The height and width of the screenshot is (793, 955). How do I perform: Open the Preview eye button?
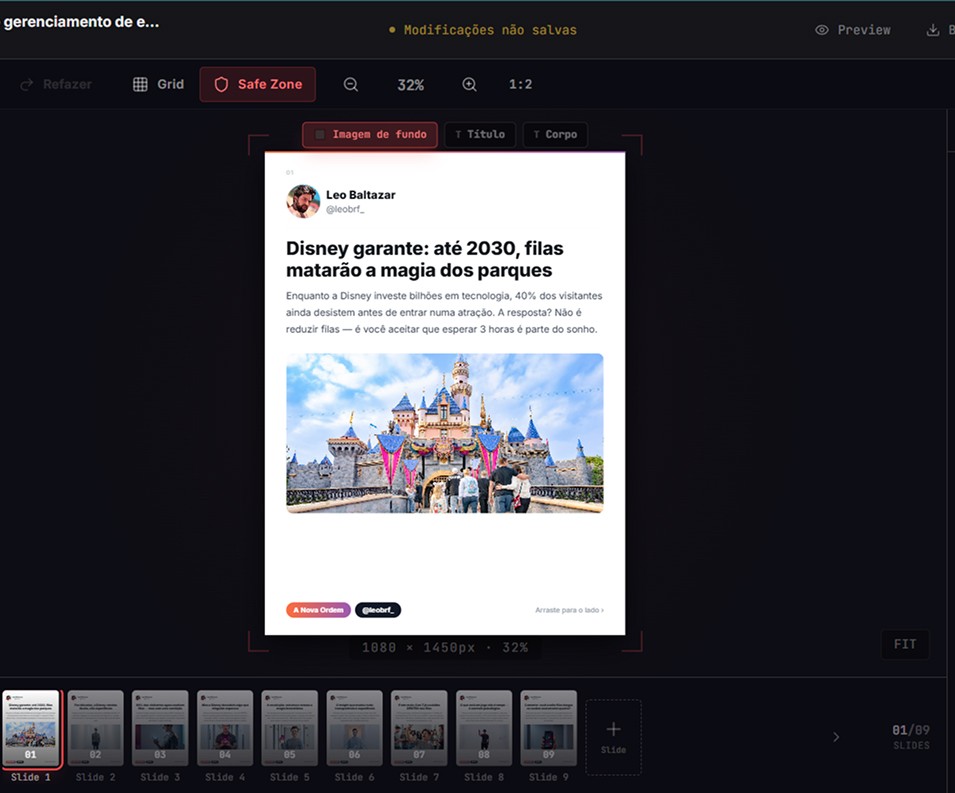pyautogui.click(x=853, y=30)
